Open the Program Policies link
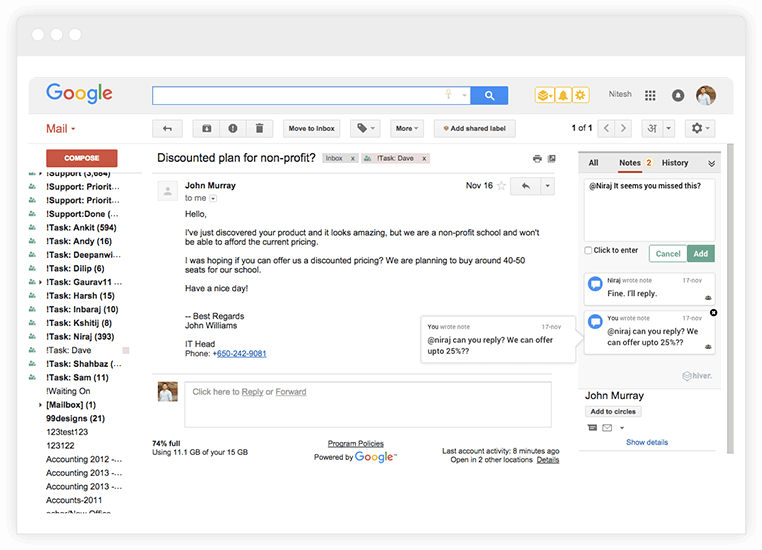This screenshot has width=762, height=550. [x=355, y=444]
